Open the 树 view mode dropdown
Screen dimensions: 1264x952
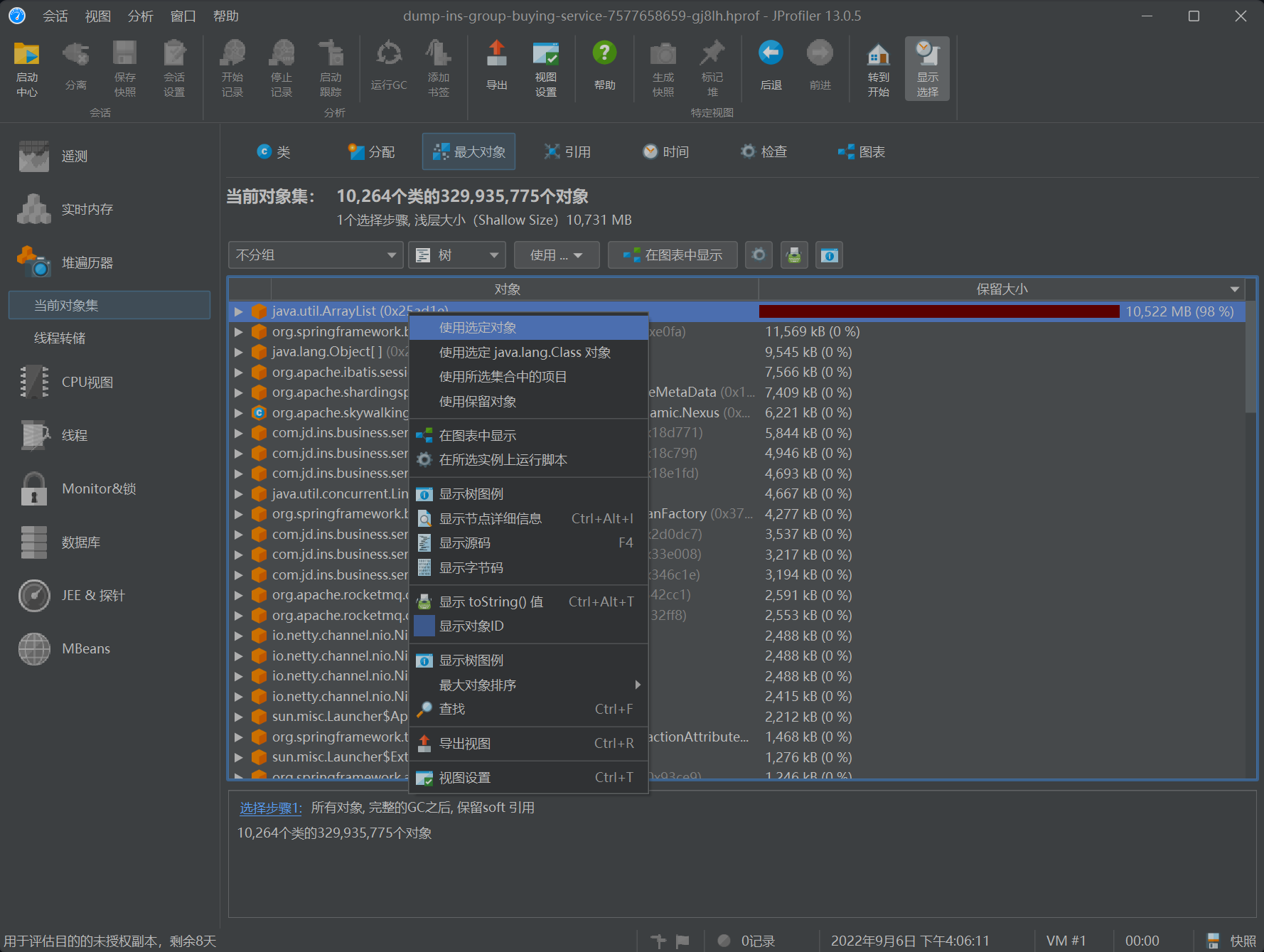coord(457,255)
